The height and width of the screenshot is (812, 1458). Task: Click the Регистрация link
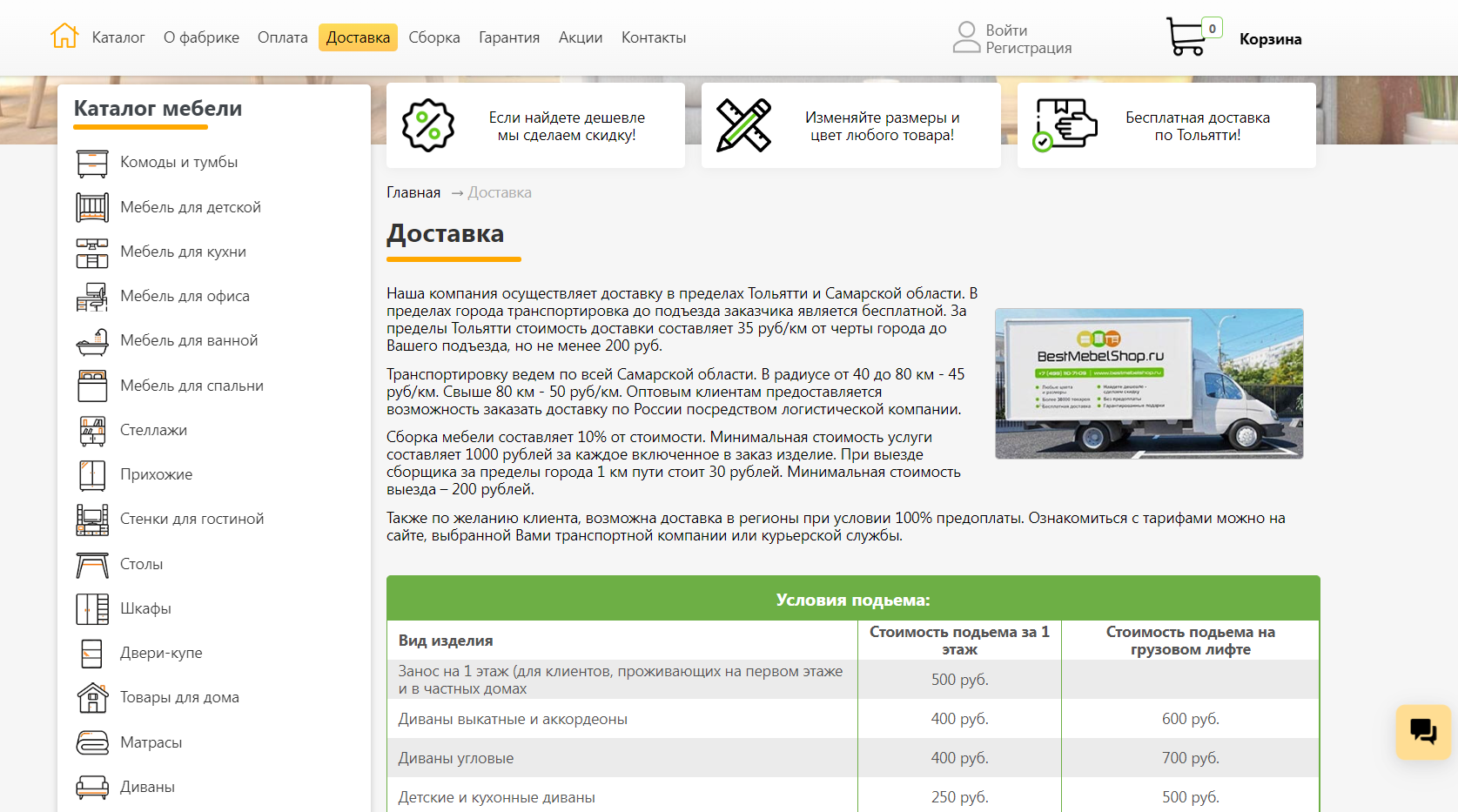(1029, 48)
